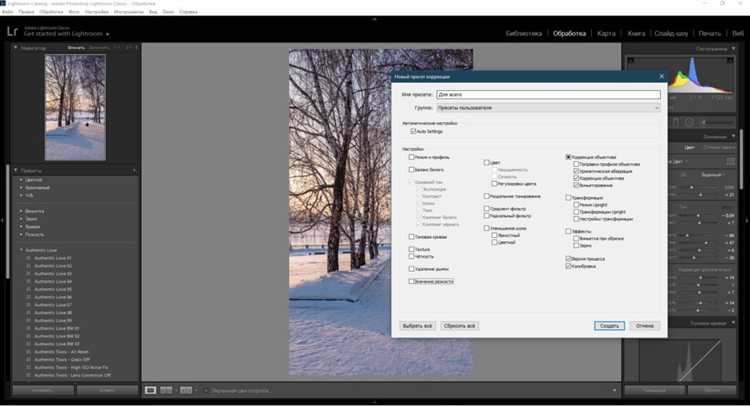Hide the right panel group with the side arrow
750x406 pixels.
747,220
